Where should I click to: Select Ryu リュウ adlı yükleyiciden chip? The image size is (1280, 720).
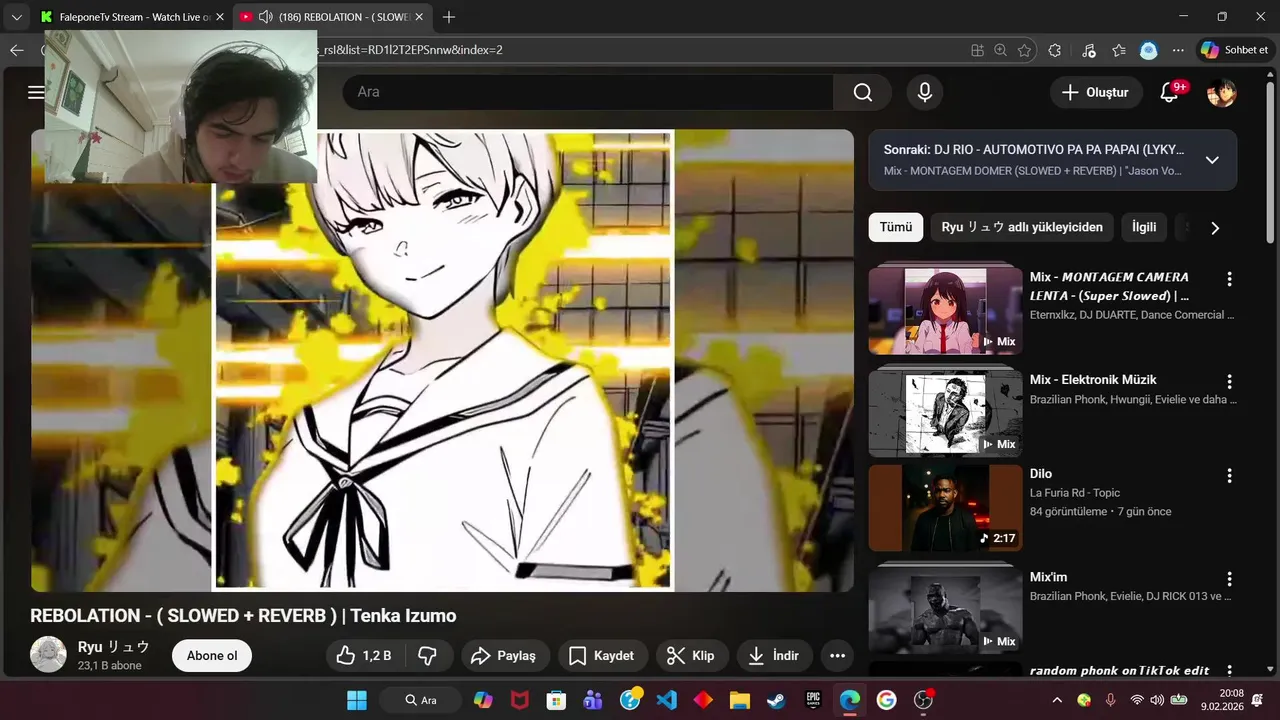[1022, 227]
